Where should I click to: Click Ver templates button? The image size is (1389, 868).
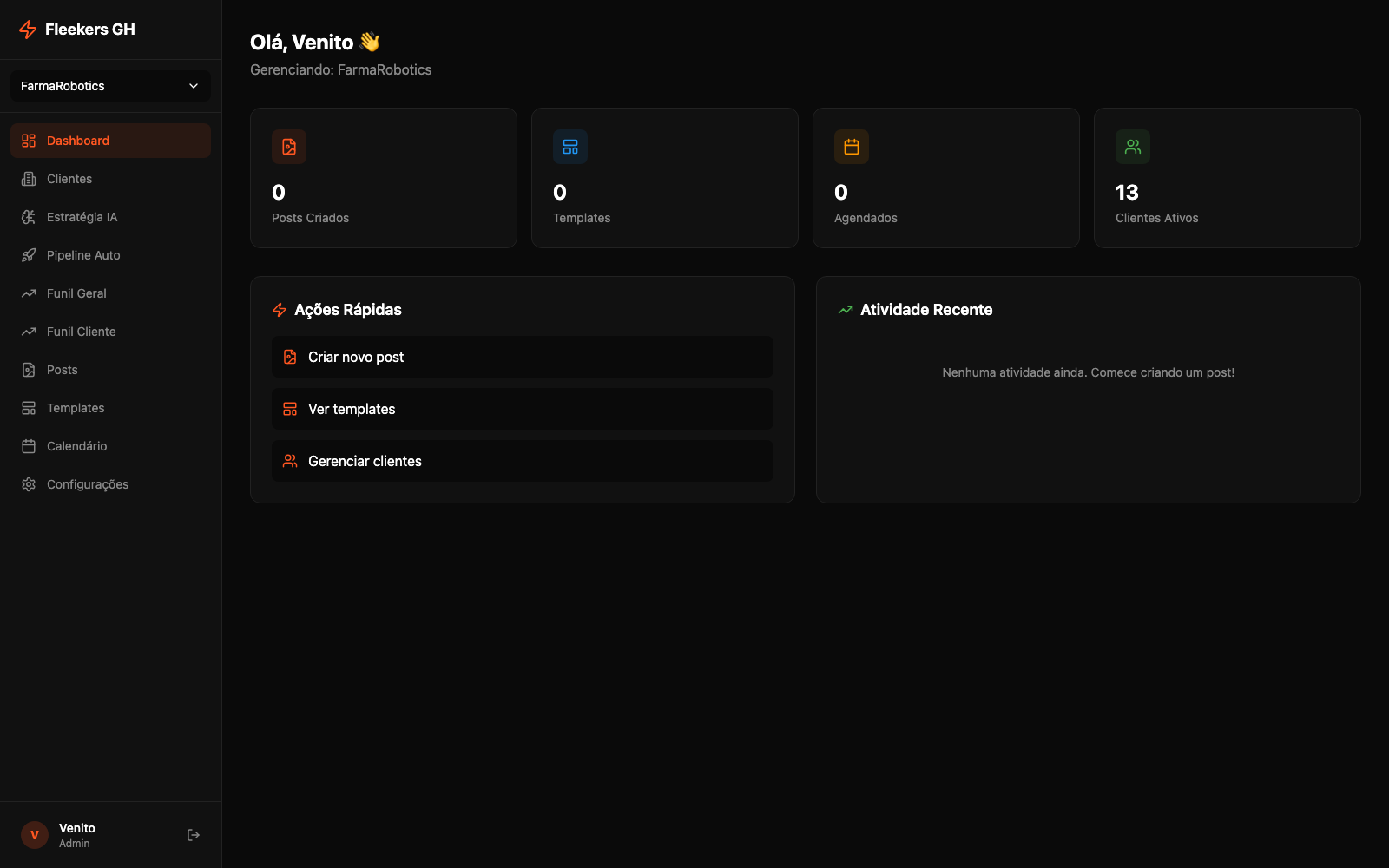523,409
